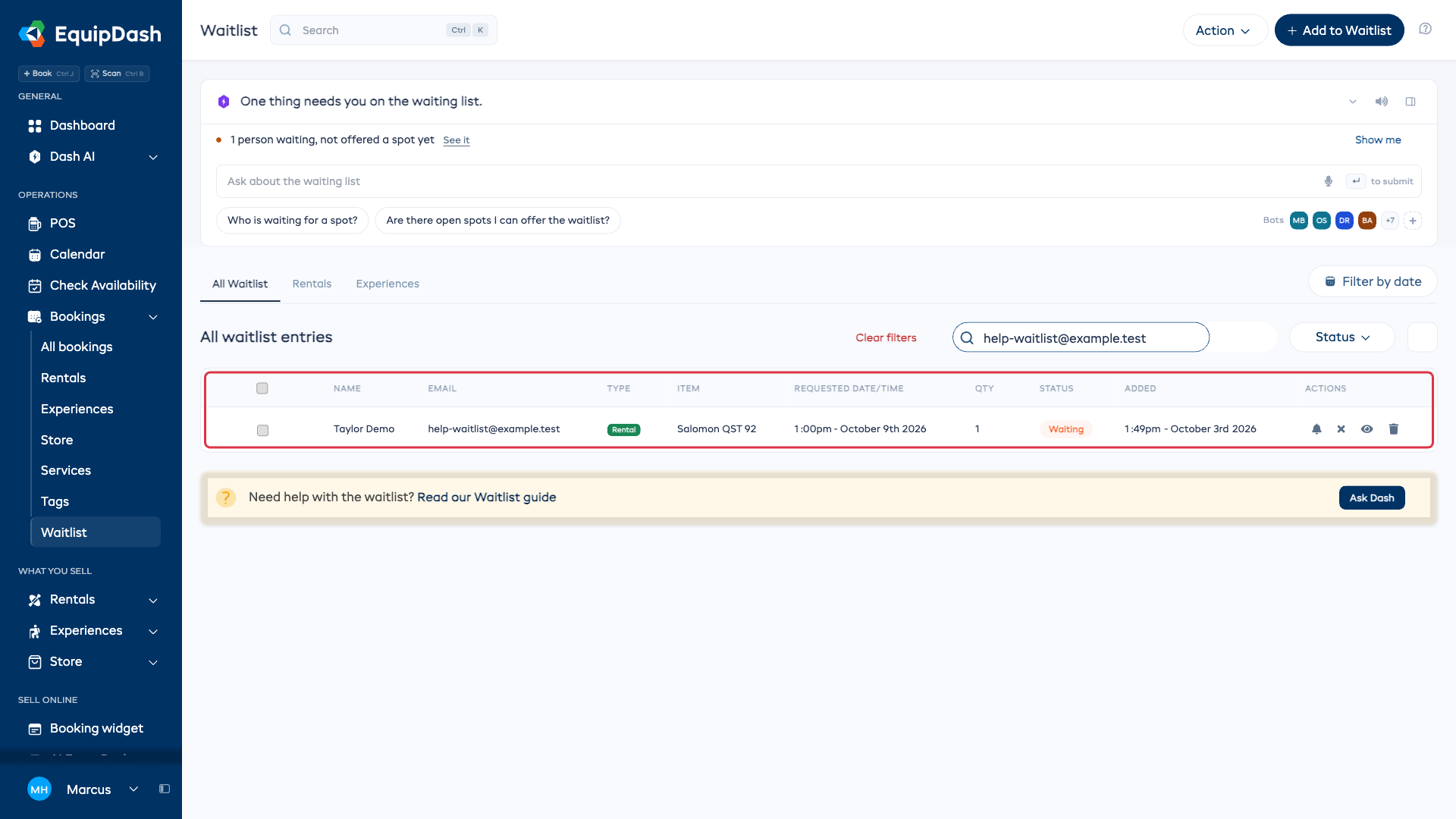Click Show me link
Image resolution: width=1456 pixels, height=819 pixels.
1378,140
